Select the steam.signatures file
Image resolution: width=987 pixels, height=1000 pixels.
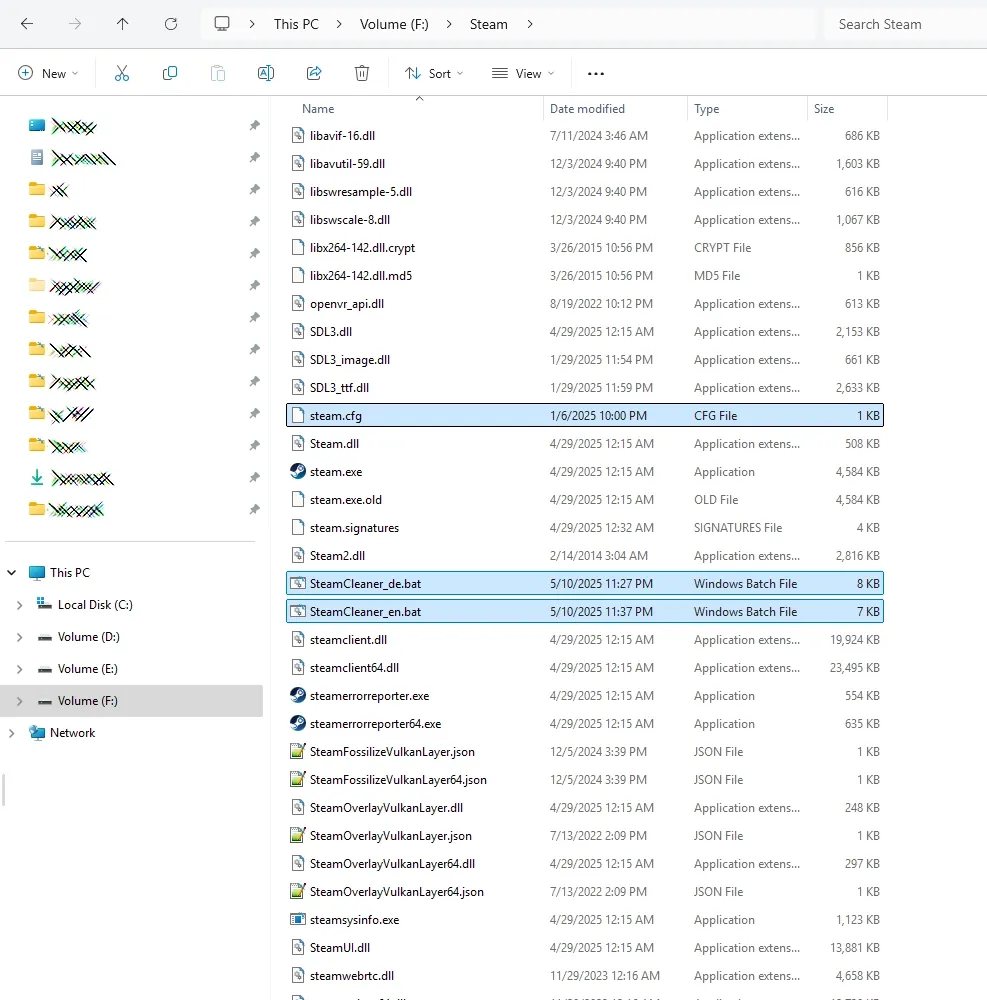(585, 527)
